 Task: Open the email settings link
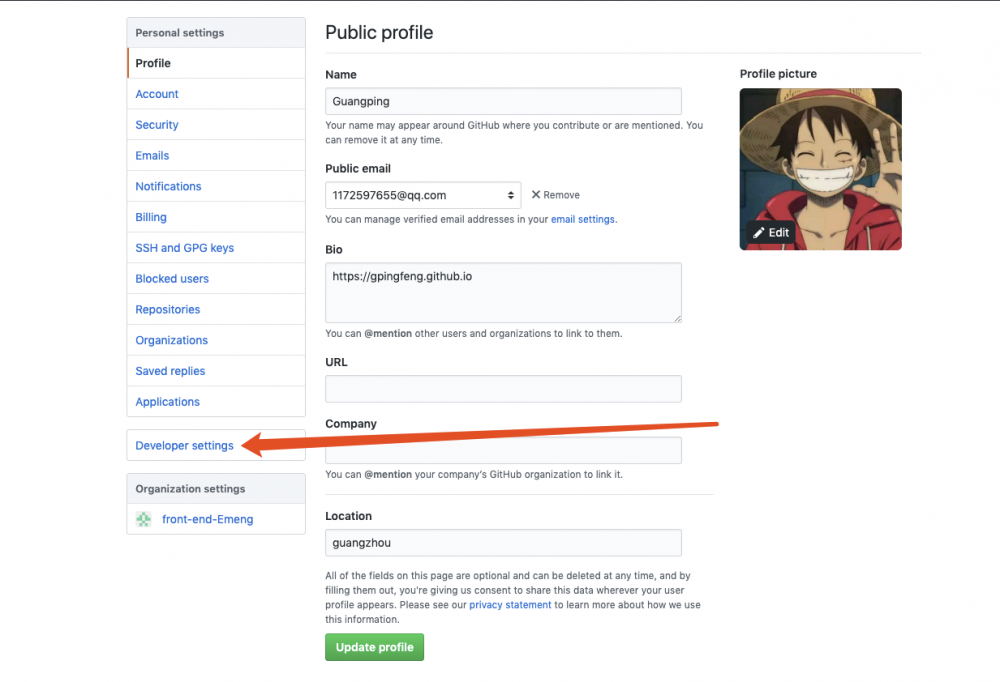583,219
